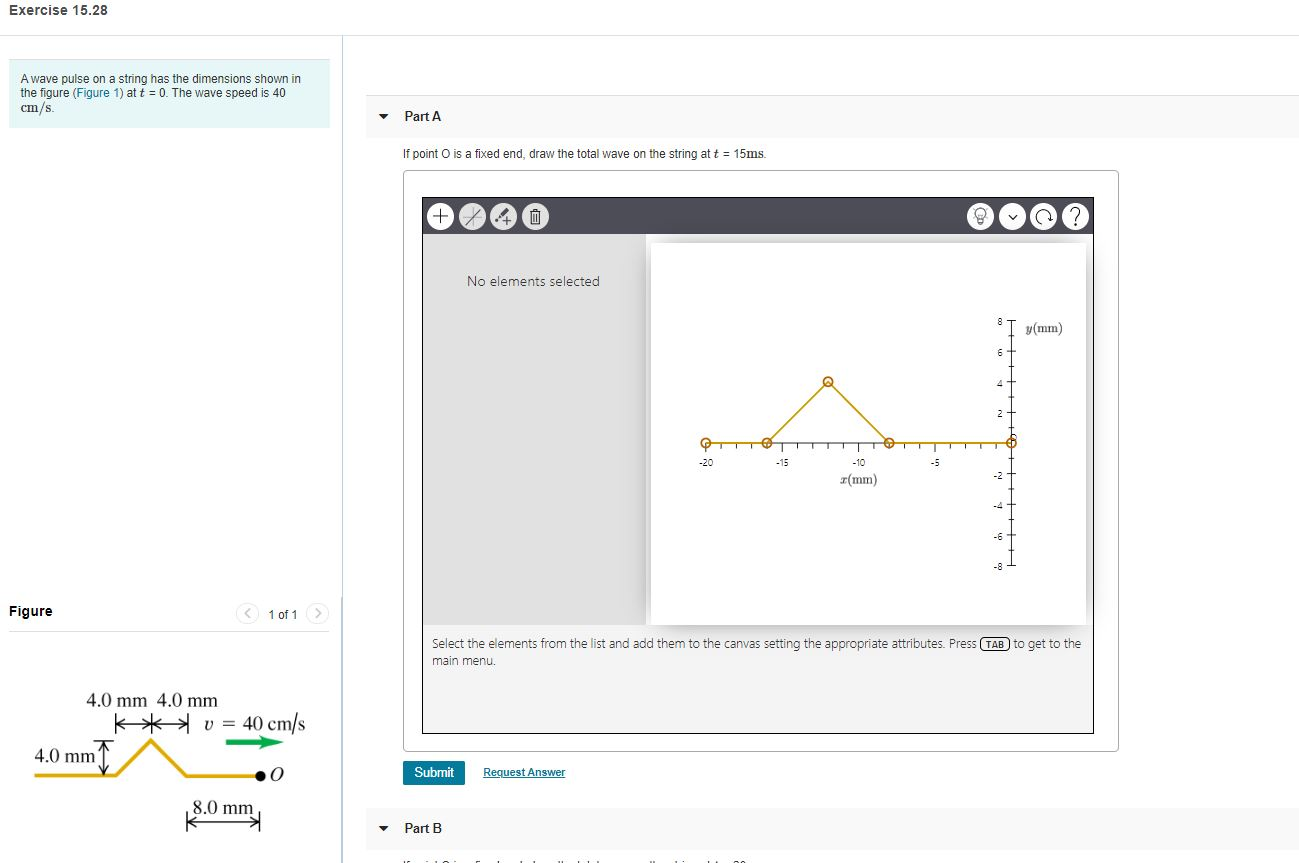Collapse the Part A section
The width and height of the screenshot is (1299, 863).
point(383,116)
